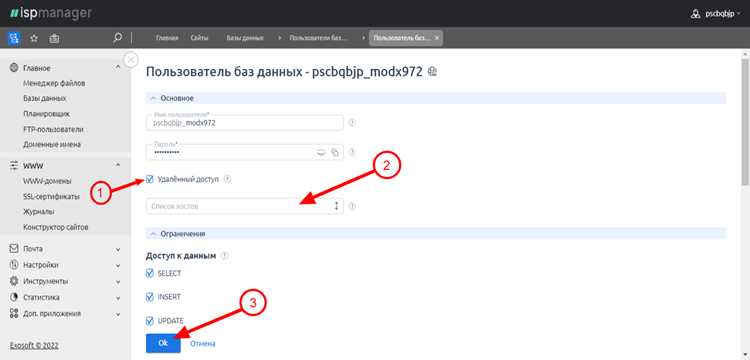The width and height of the screenshot is (750, 360).
Task: Show password eye icon
Action: click(321, 153)
